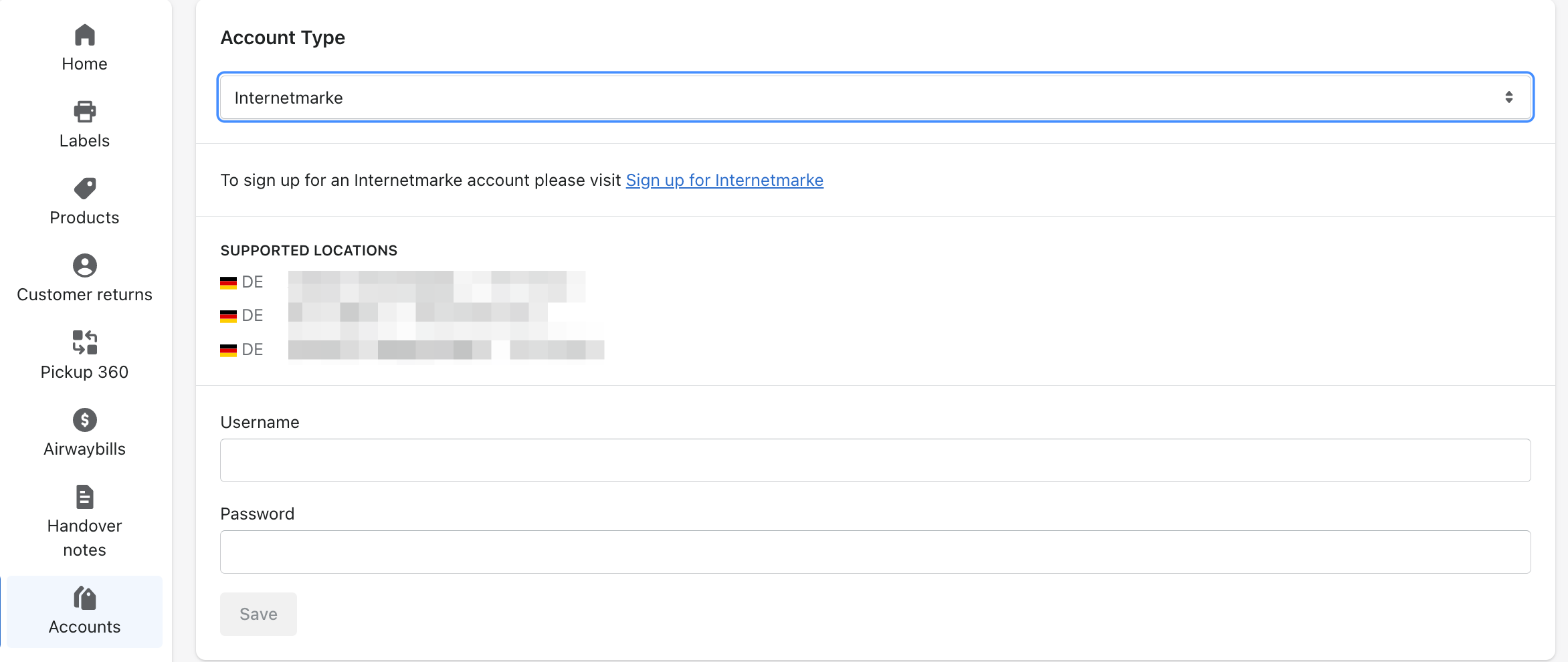This screenshot has width=1568, height=662.
Task: Focus the Username input field
Action: tap(876, 460)
